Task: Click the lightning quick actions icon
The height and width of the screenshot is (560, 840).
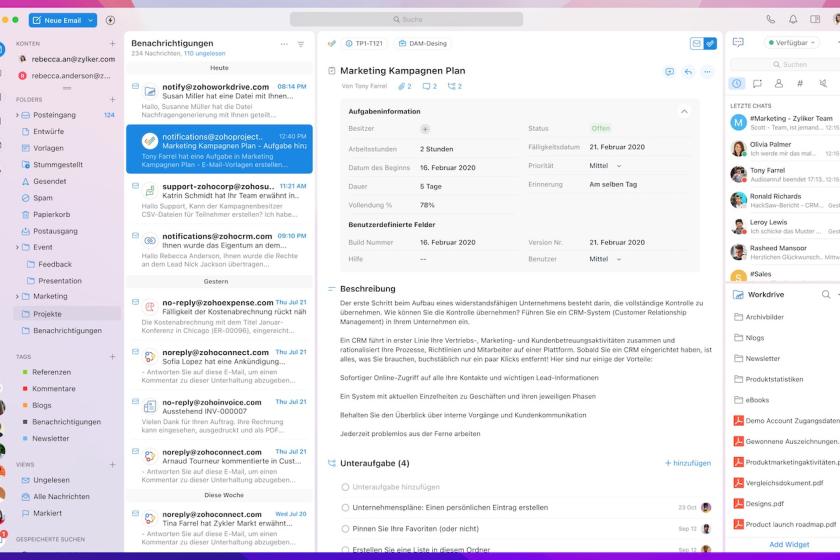Action: point(110,20)
